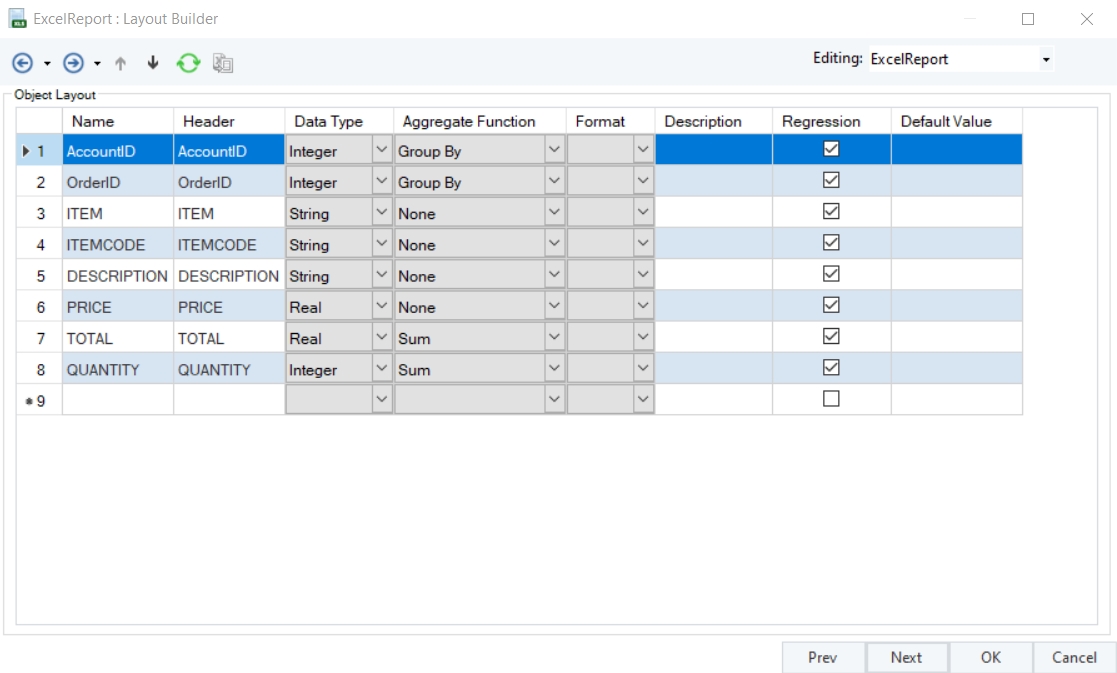1117x673 pixels.
Task: Toggle Regression checkbox for TOTAL row
Action: pyautogui.click(x=830, y=337)
